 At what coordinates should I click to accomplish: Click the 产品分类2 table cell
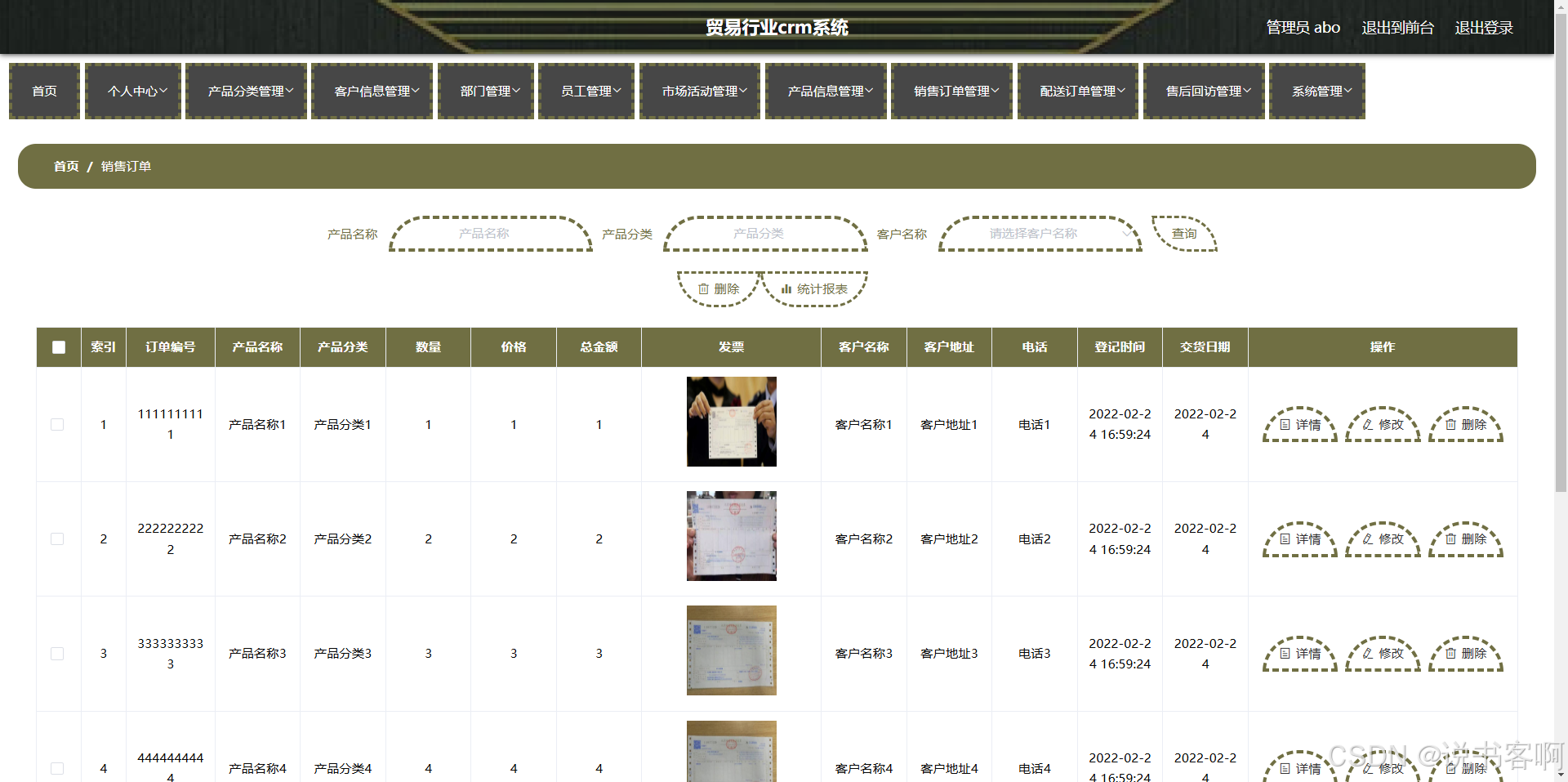343,539
